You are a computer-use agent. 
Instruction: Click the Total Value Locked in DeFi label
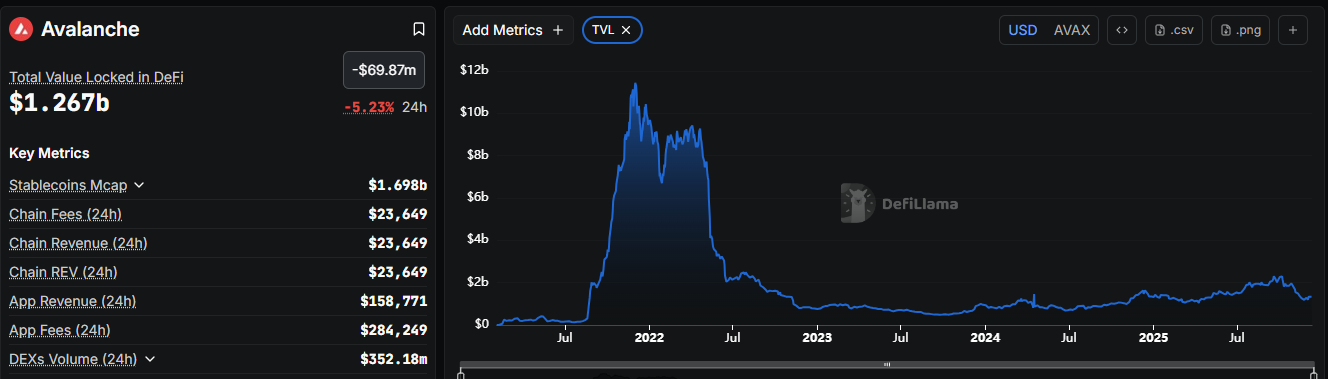(x=96, y=77)
